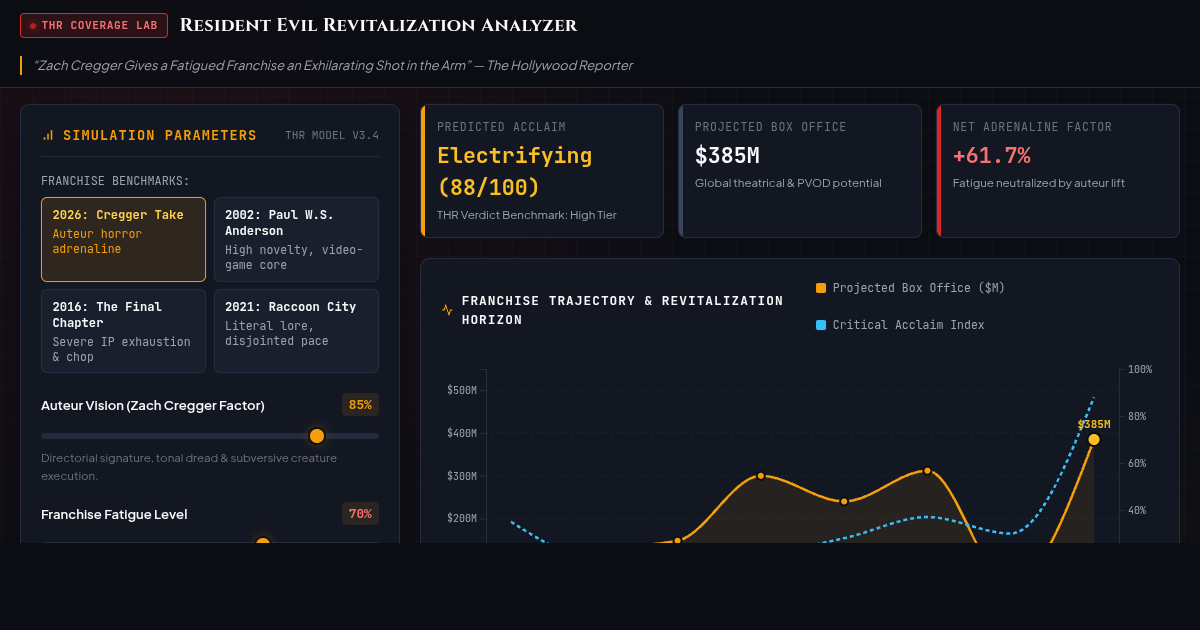Click the $500M axis label
Screen dimensions: 1200x630
[462, 390]
